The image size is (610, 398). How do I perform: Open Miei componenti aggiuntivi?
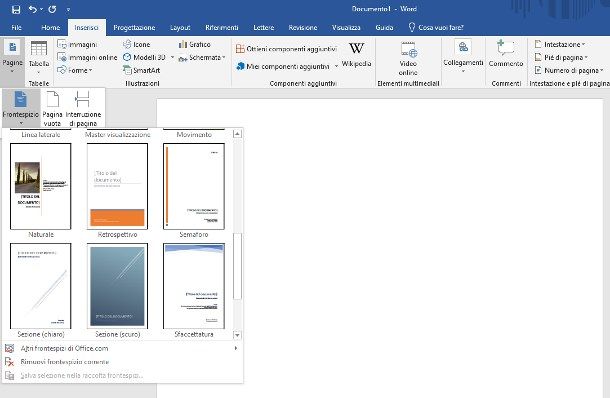283,67
